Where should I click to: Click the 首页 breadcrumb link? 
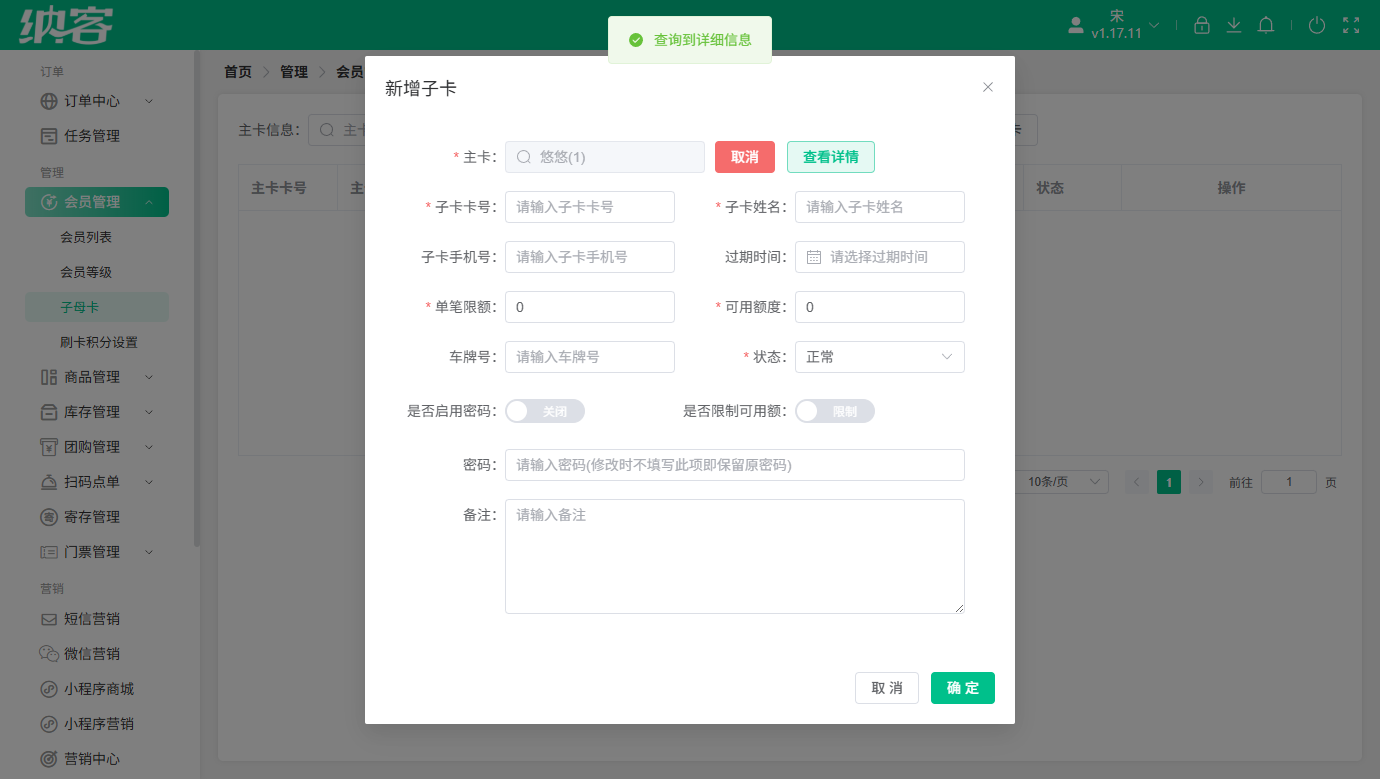coord(238,72)
